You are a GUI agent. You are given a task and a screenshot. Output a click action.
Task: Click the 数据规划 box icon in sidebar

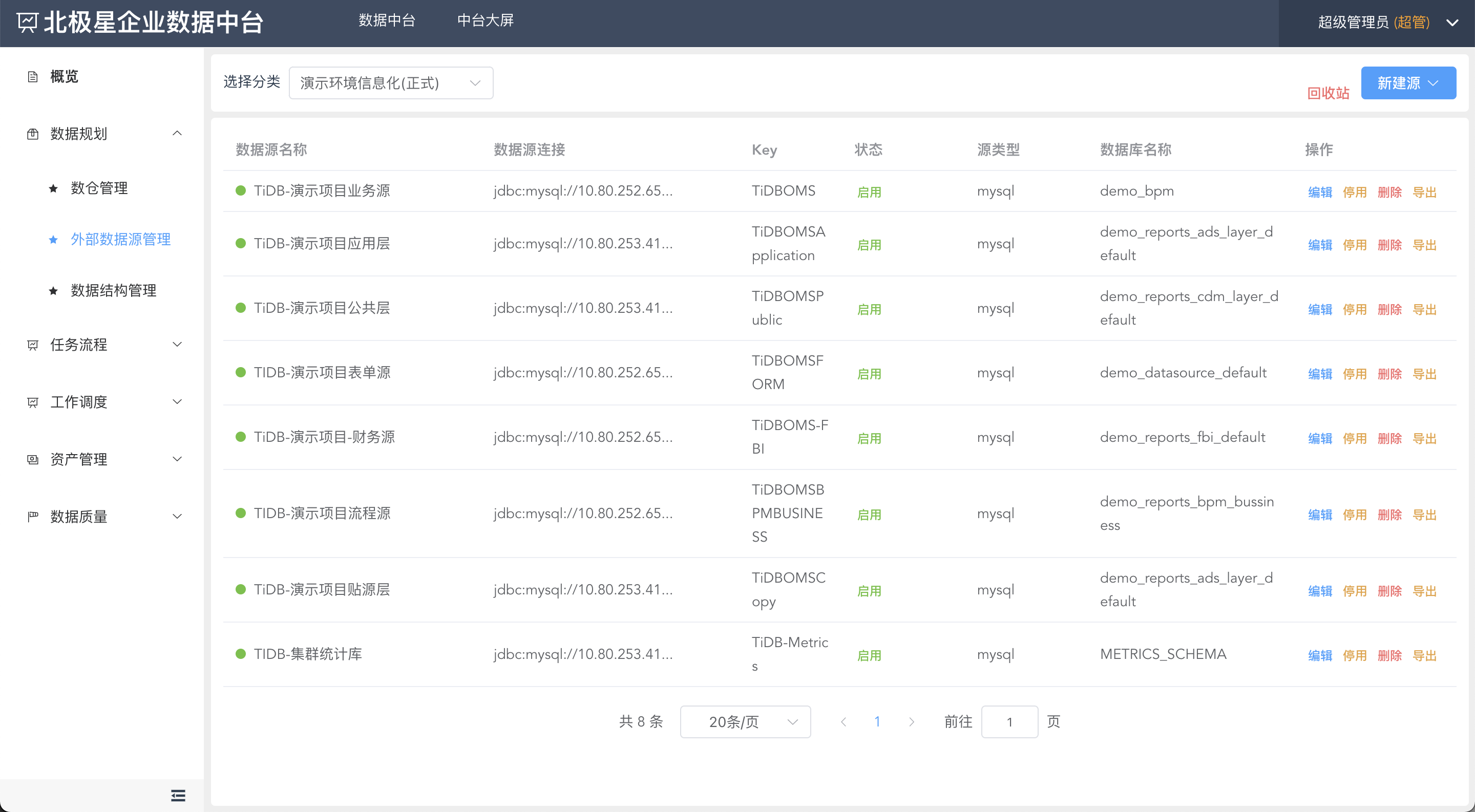33,134
